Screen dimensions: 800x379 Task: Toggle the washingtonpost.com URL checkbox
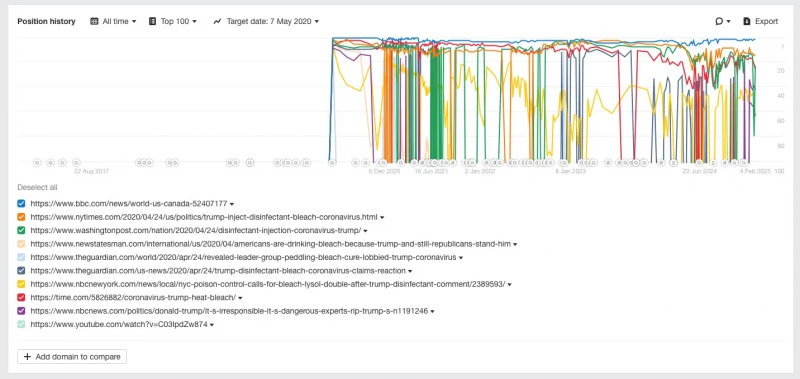[21, 230]
